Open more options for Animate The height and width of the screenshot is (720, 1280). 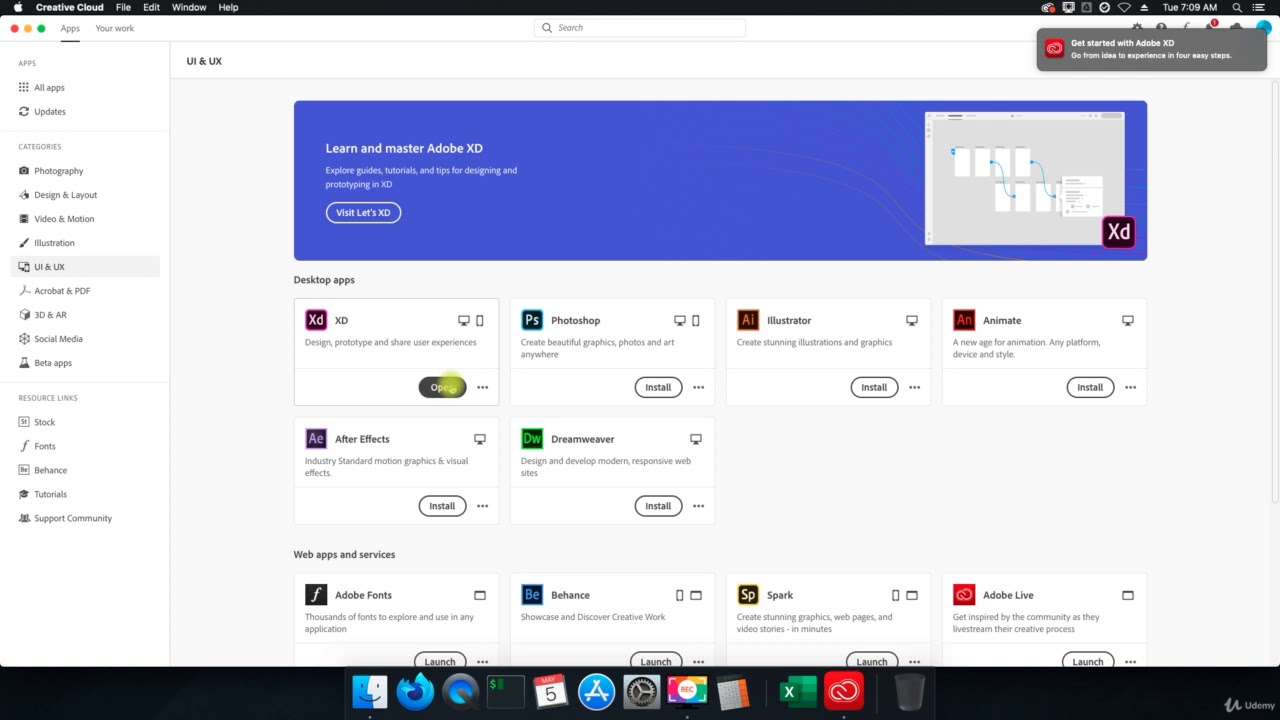click(x=1130, y=387)
